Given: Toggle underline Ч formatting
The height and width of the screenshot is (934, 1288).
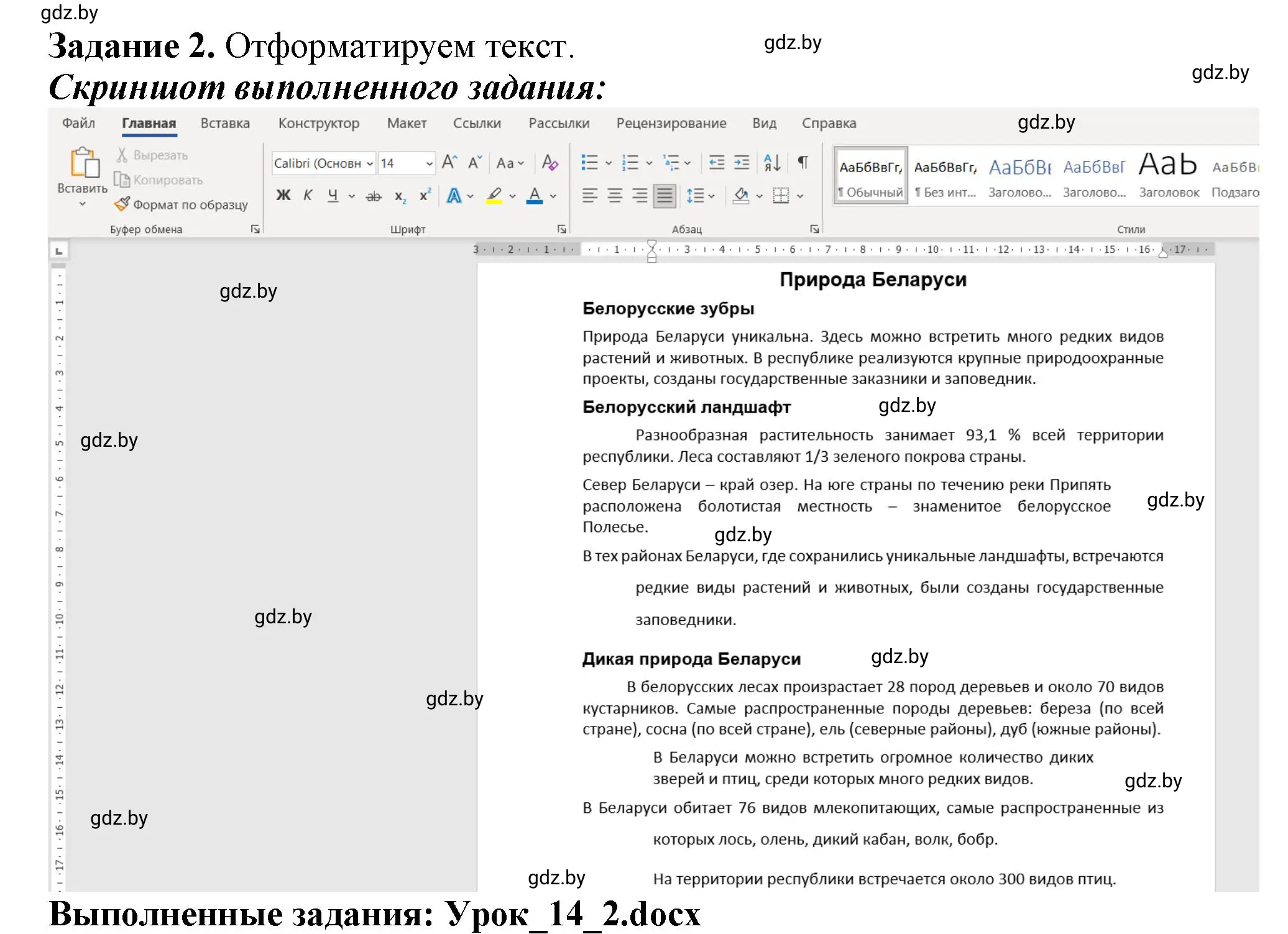Looking at the screenshot, I should tap(333, 196).
